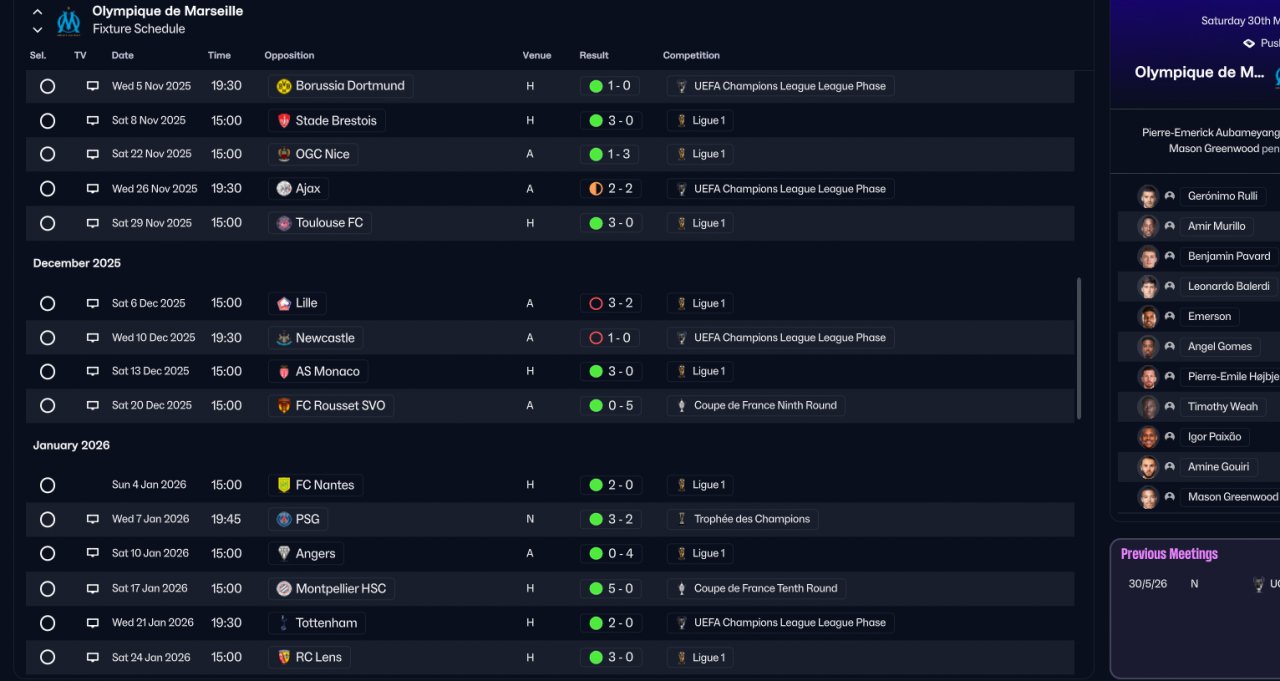Click the up chevron beside the club name

pos(38,12)
